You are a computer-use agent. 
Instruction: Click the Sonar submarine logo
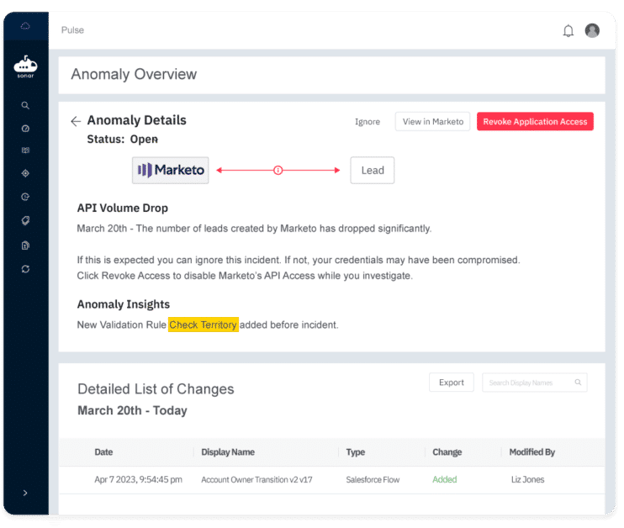pos(25,66)
